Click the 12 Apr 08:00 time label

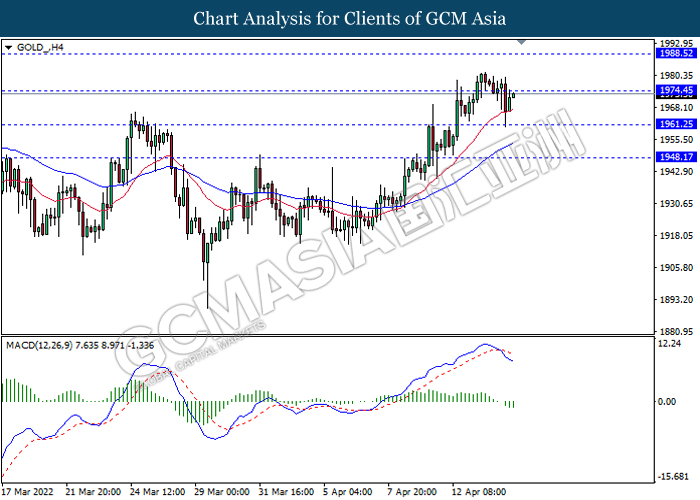click(x=479, y=492)
